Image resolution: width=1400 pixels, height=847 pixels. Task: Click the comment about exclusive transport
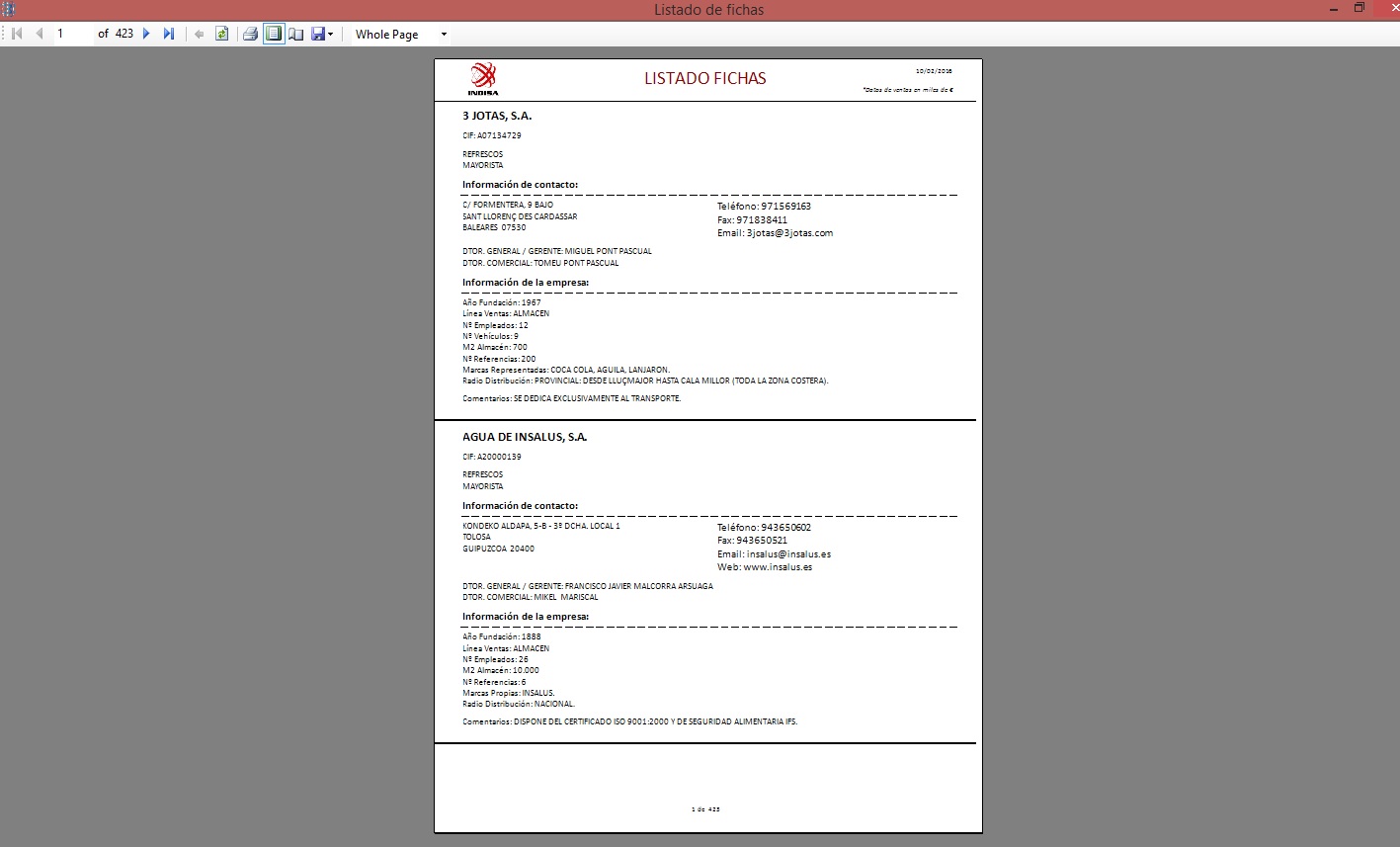click(572, 398)
